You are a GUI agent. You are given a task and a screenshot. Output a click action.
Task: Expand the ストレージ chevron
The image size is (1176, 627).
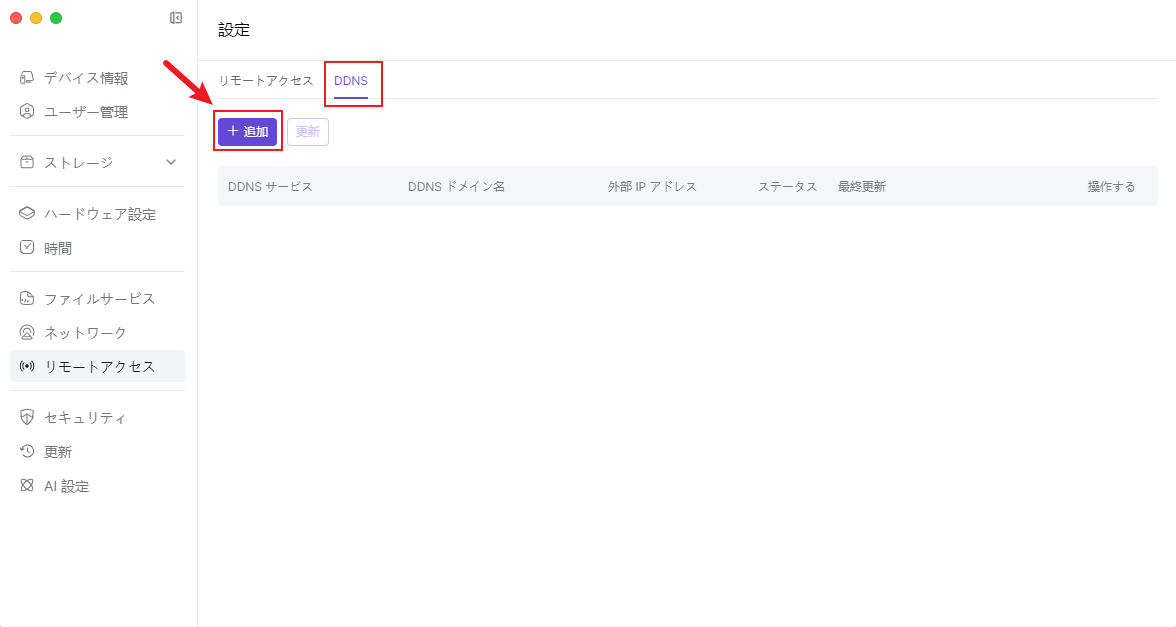pyautogui.click(x=171, y=162)
